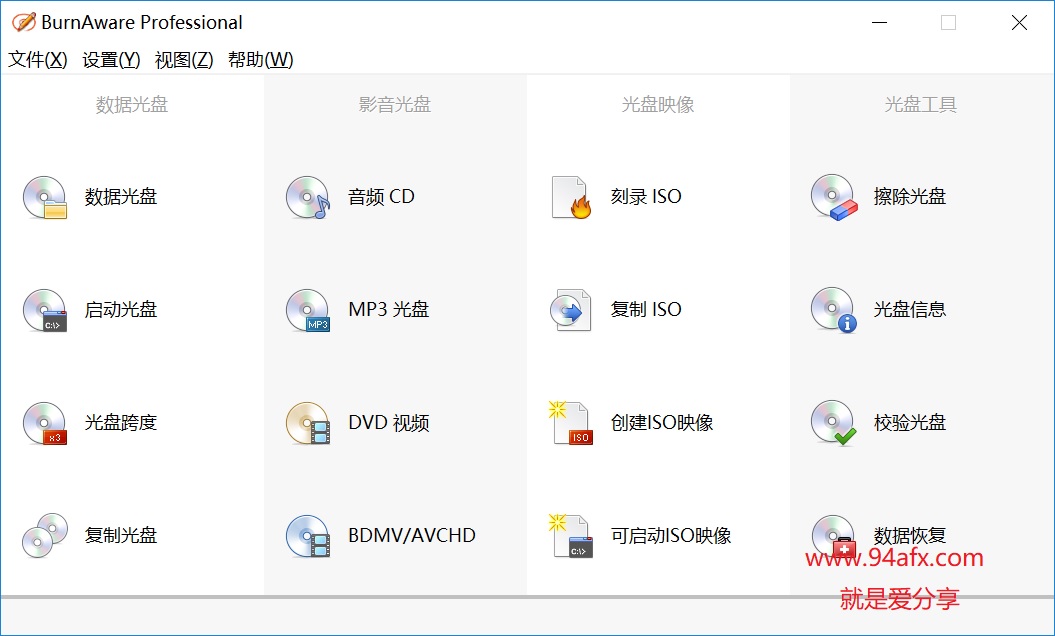Select the MP3 光盘 label
The height and width of the screenshot is (636, 1055).
pos(388,310)
